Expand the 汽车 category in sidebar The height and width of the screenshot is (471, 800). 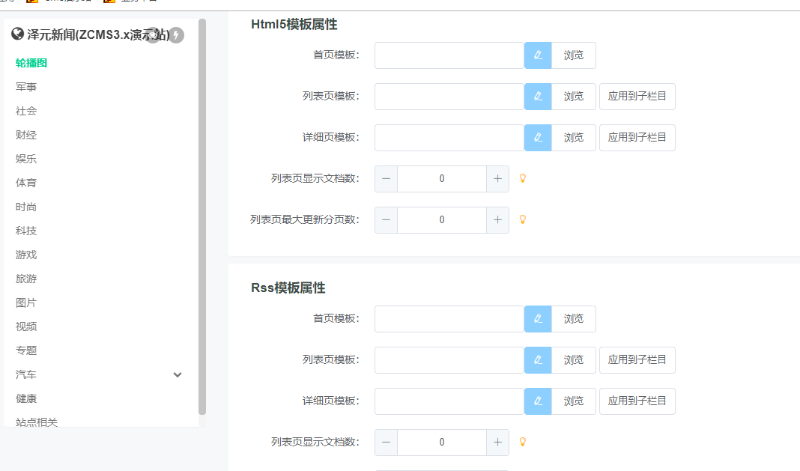pyautogui.click(x=178, y=375)
